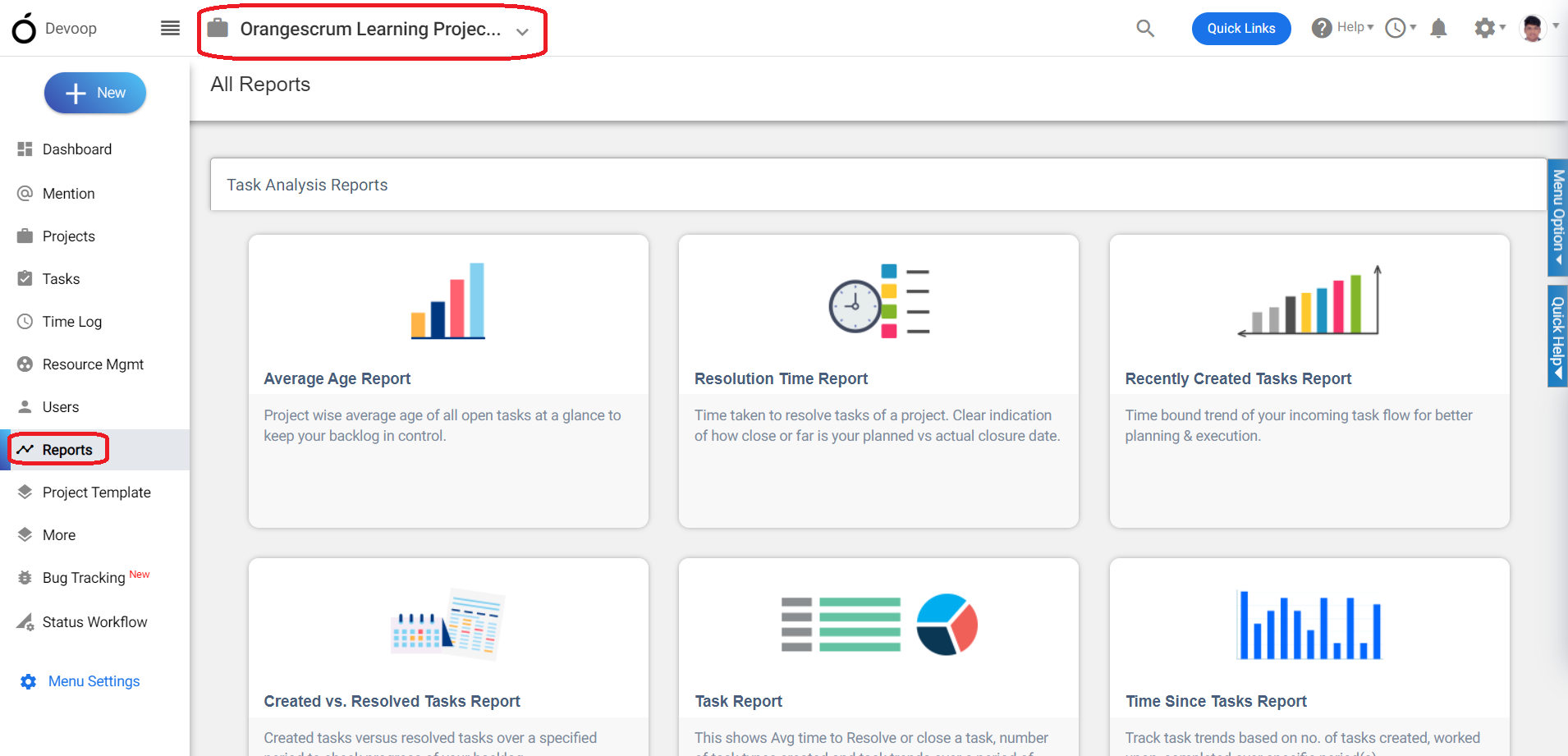Click the Time Log clock sidebar icon
Image resolution: width=1568 pixels, height=756 pixels.
(25, 321)
